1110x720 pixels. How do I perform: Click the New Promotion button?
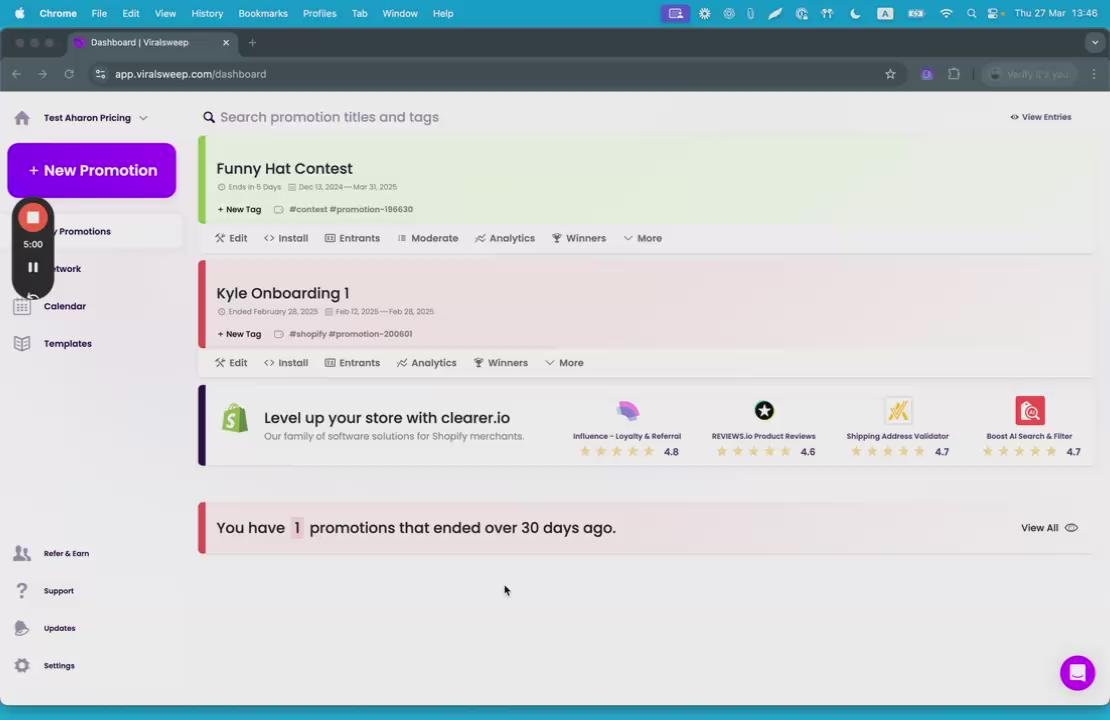coord(92,171)
